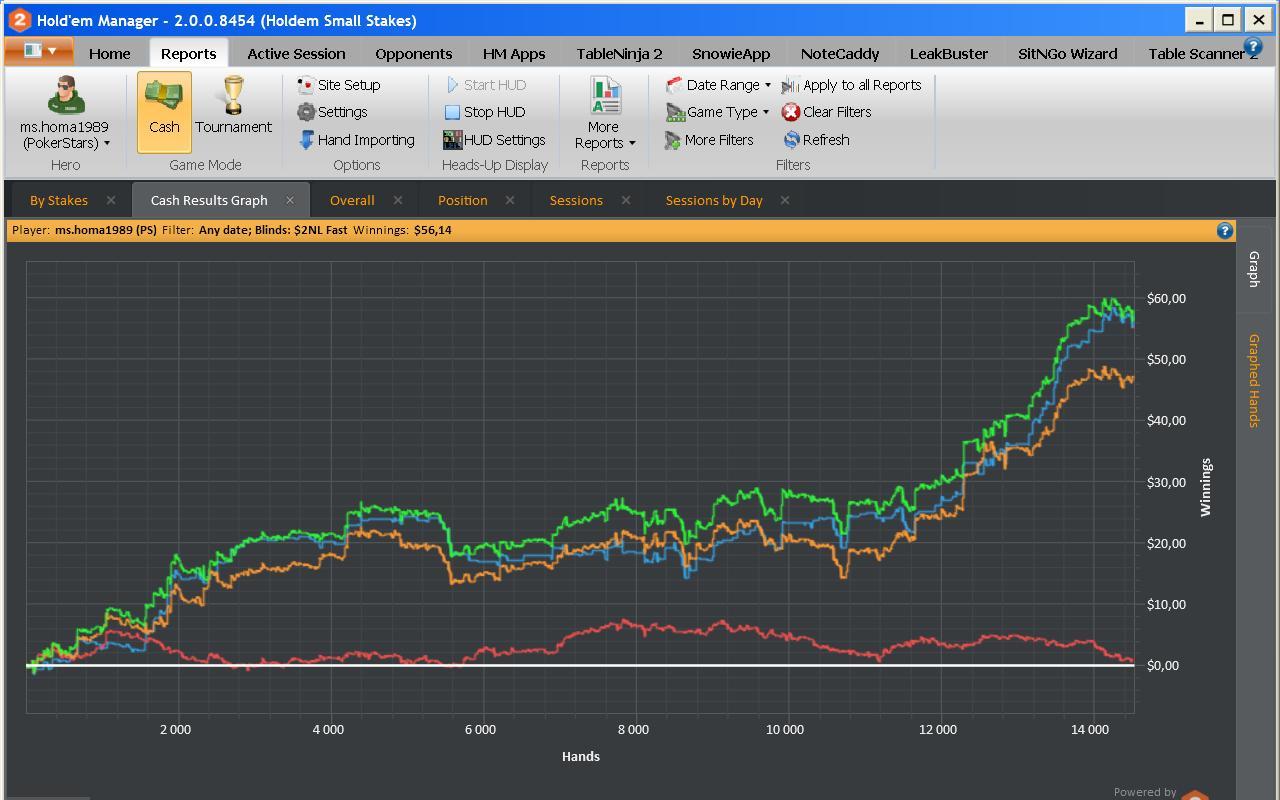
Task: Open the Sessions by Day tab
Action: (x=714, y=200)
